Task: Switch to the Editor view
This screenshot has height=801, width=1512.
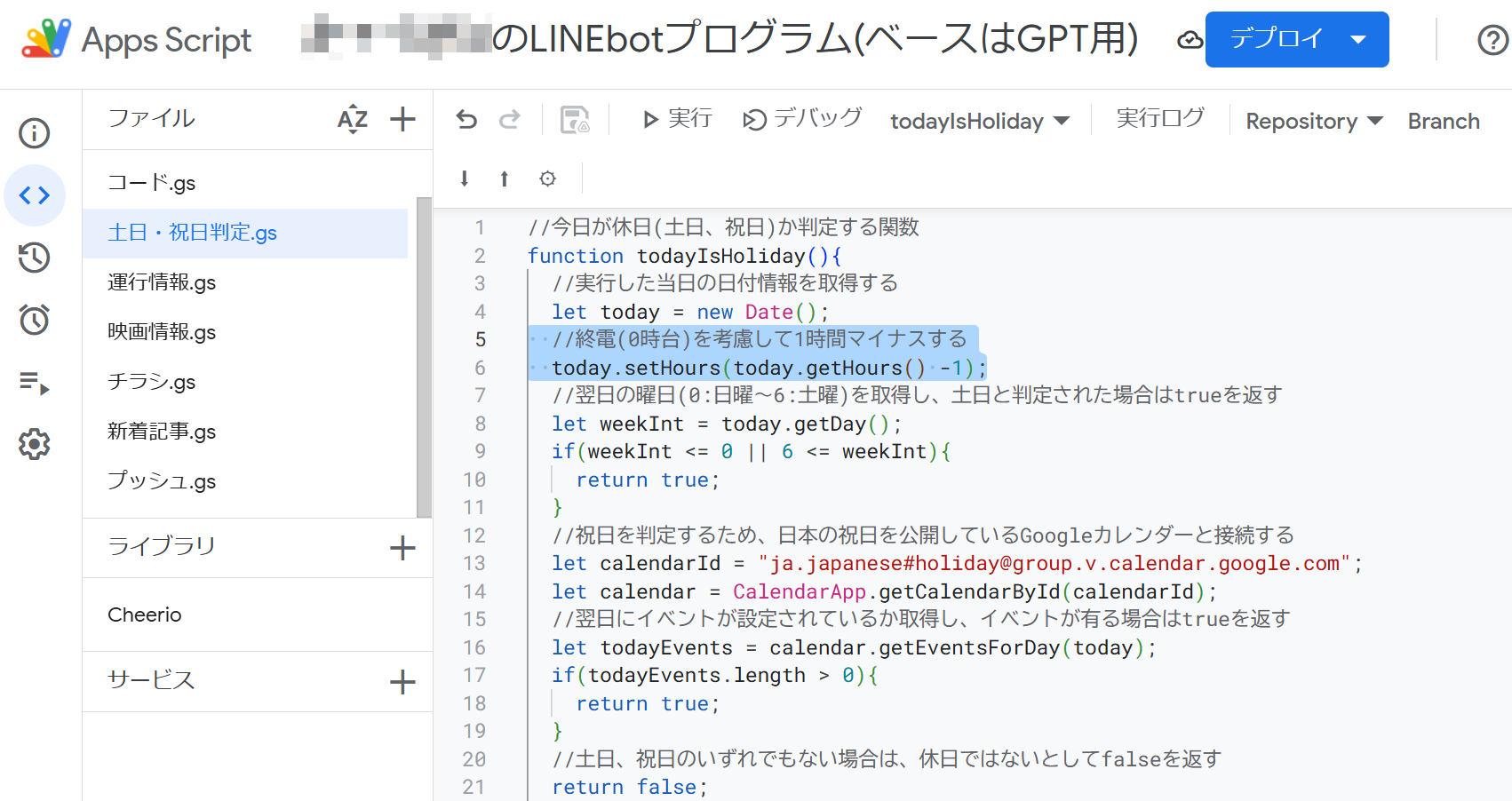Action: coord(34,195)
